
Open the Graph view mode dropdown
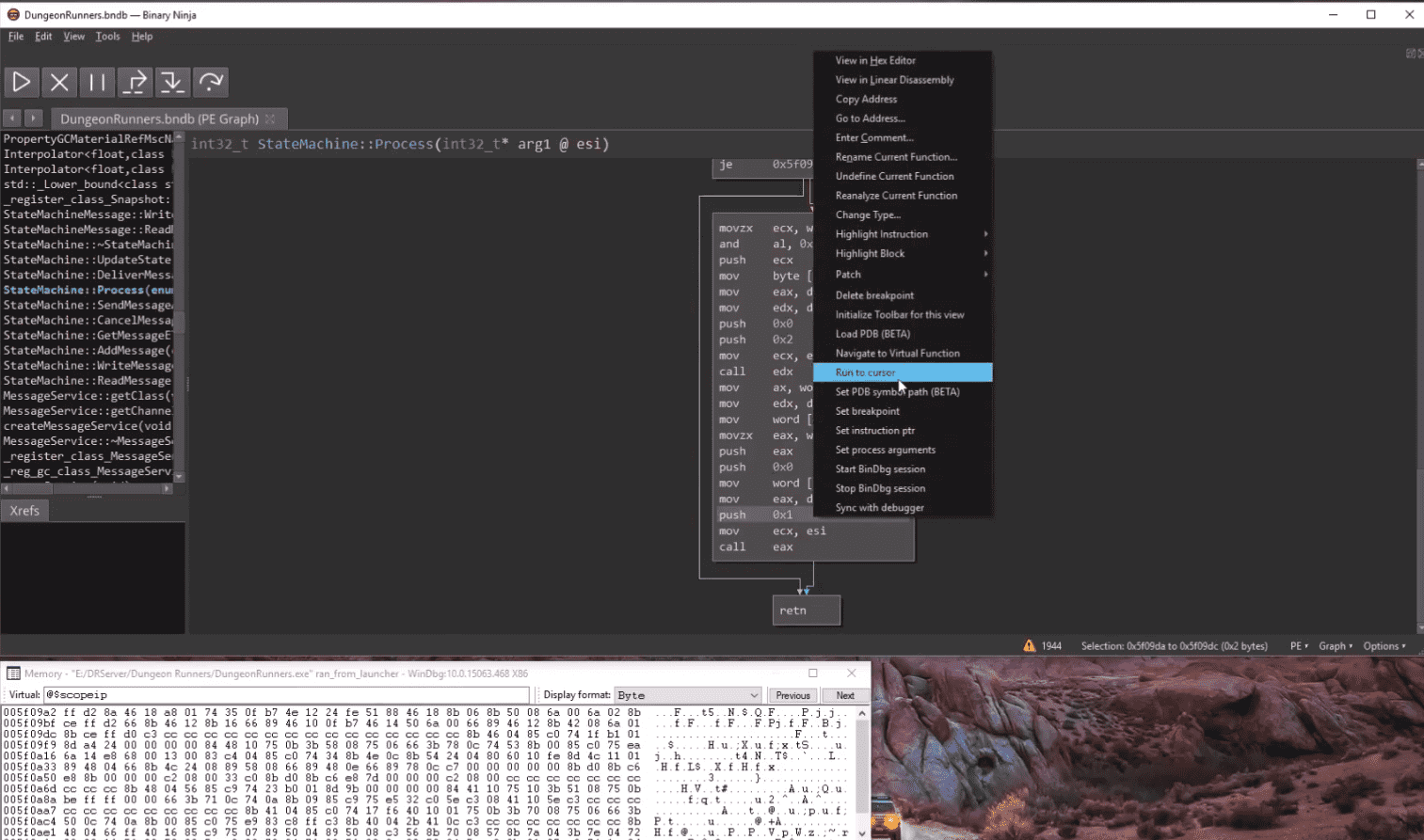coord(1336,645)
